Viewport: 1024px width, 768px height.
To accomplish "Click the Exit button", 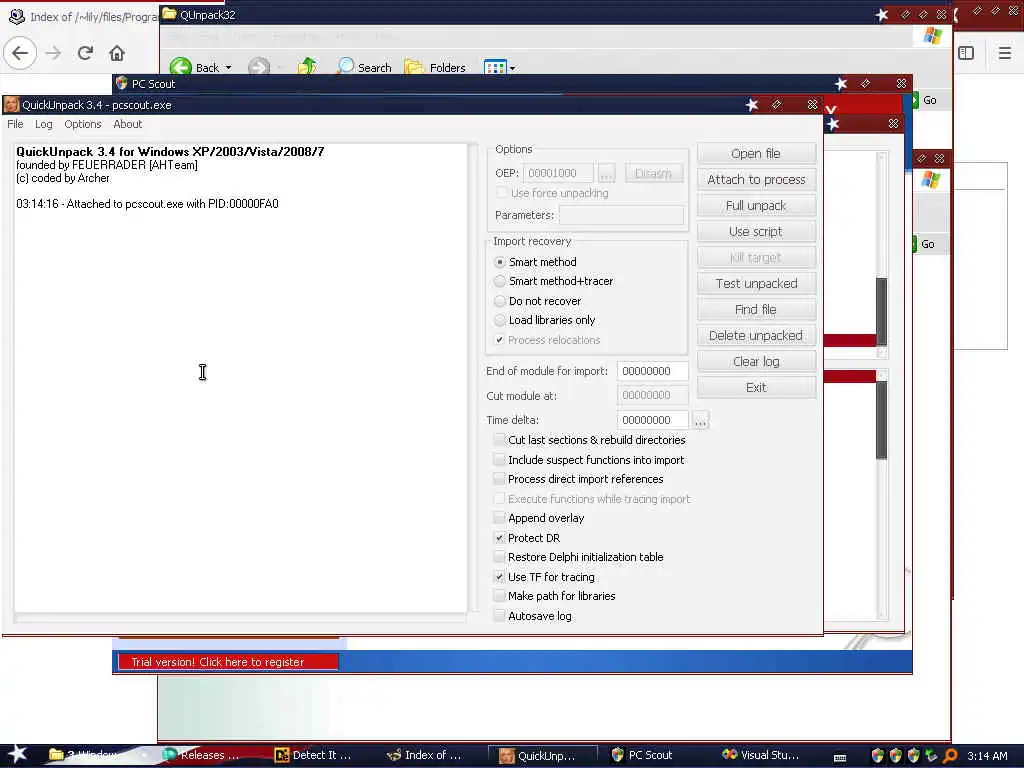I will click(x=756, y=387).
